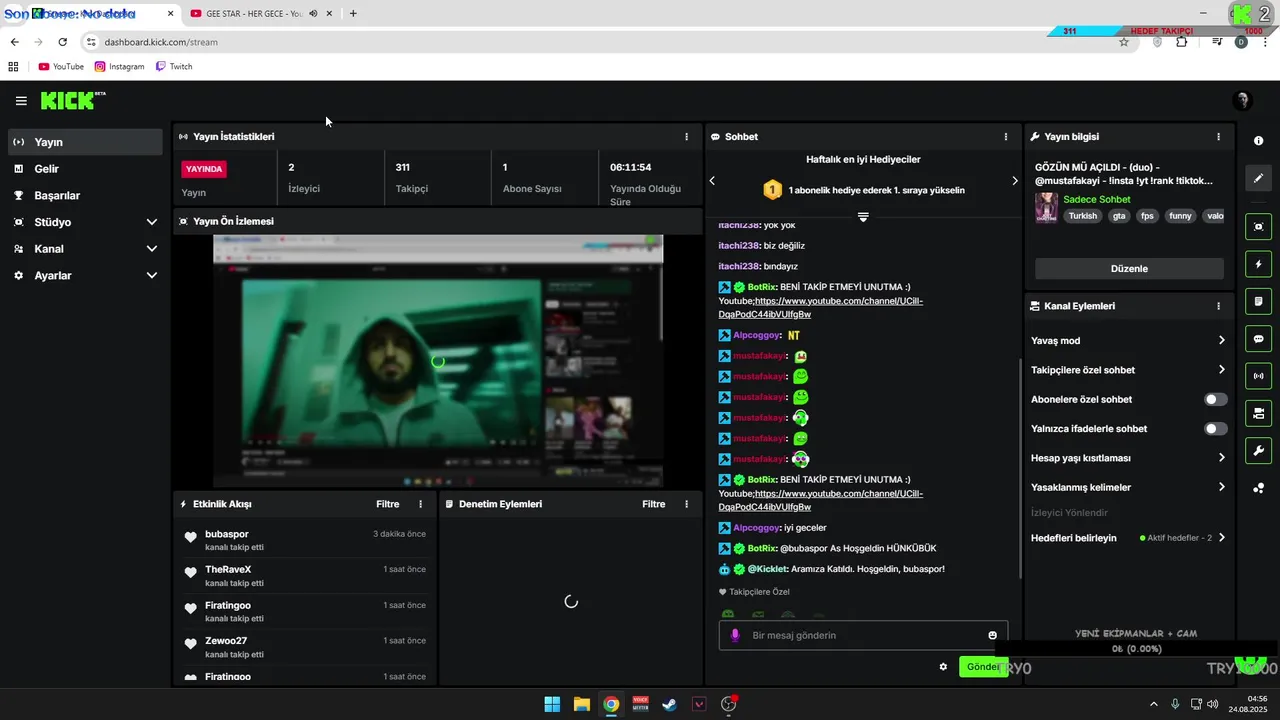Click the Sadece Sohbet category link
1280x720 pixels.
coord(1097,200)
